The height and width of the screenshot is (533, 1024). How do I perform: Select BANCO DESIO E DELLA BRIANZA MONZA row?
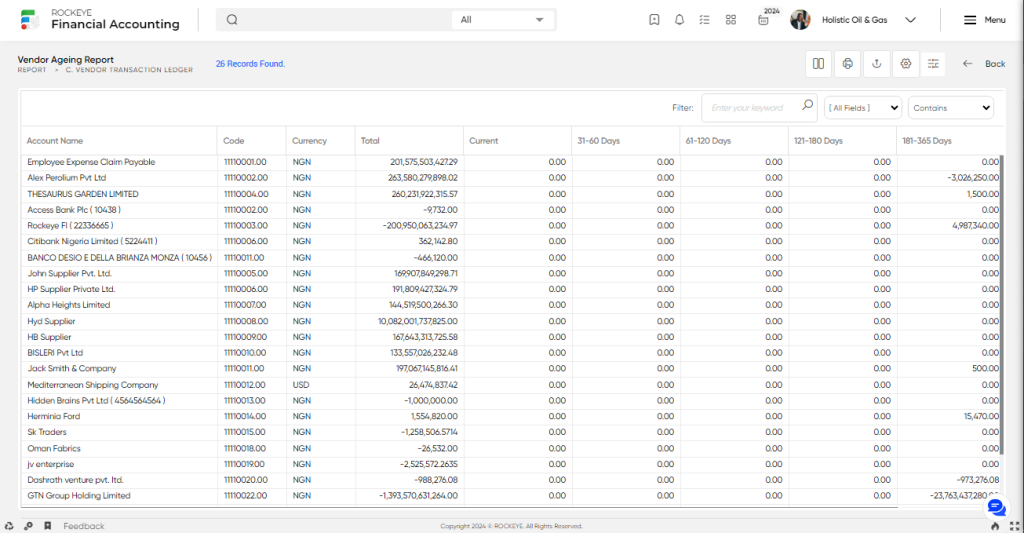pyautogui.click(x=511, y=257)
